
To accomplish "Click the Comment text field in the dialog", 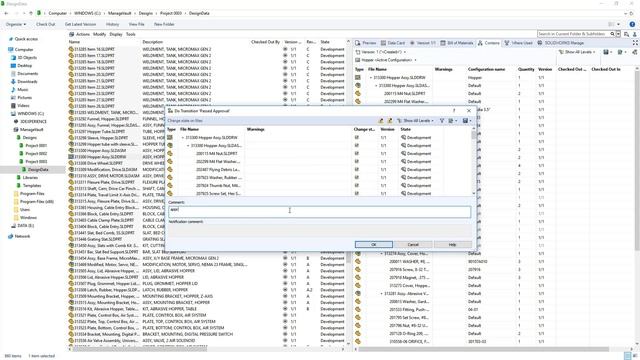I will 319,211.
